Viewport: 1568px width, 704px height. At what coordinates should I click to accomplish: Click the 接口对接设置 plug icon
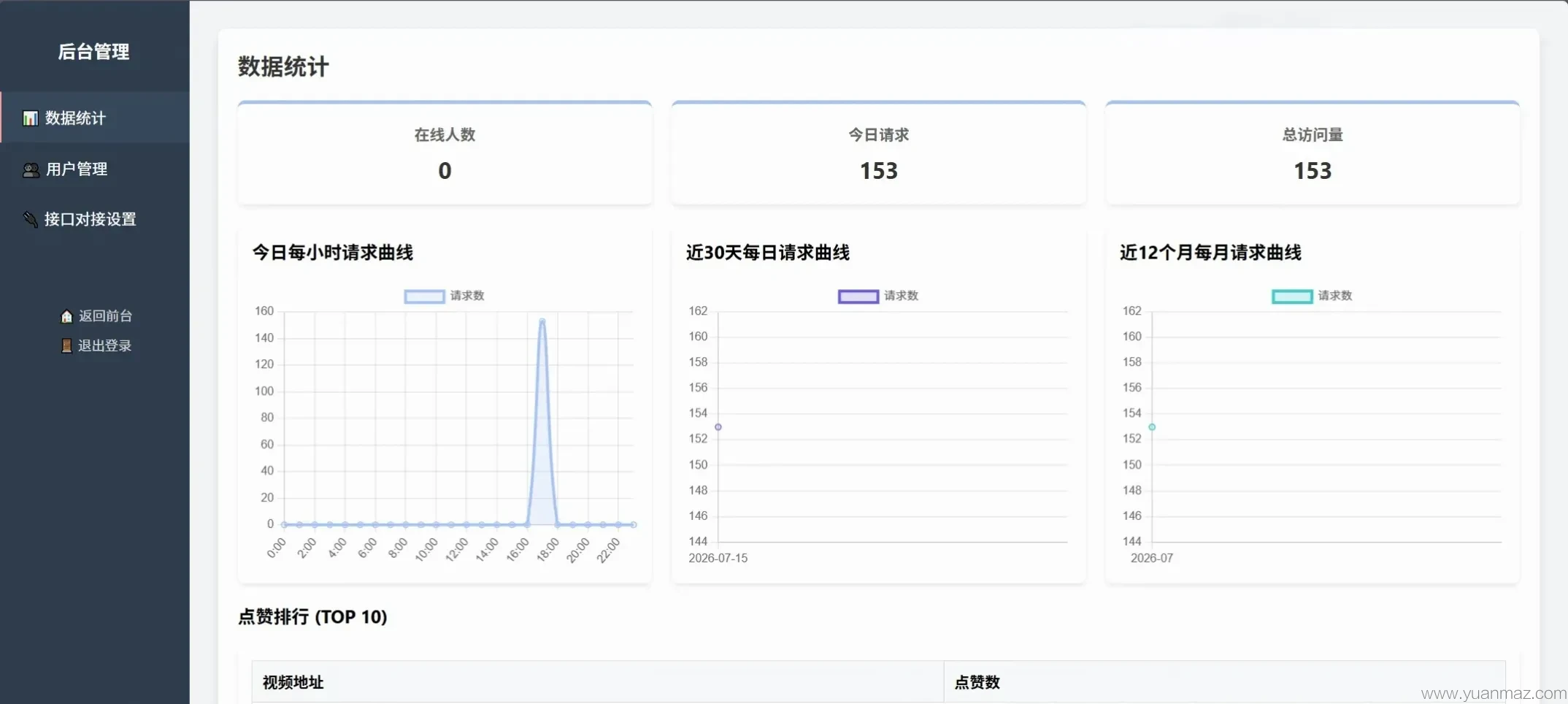30,219
